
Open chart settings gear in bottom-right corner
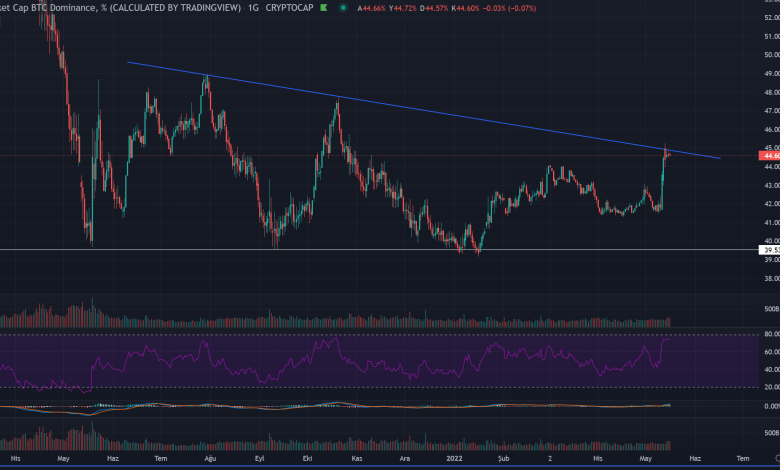coord(769,462)
